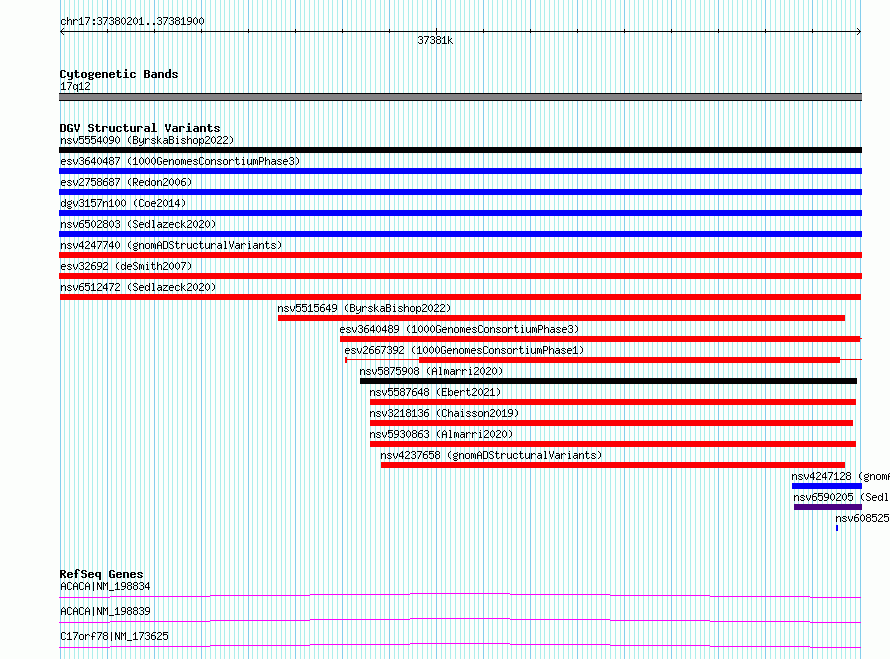Open the esv32692 deSmith2007 label

[x=126, y=266]
